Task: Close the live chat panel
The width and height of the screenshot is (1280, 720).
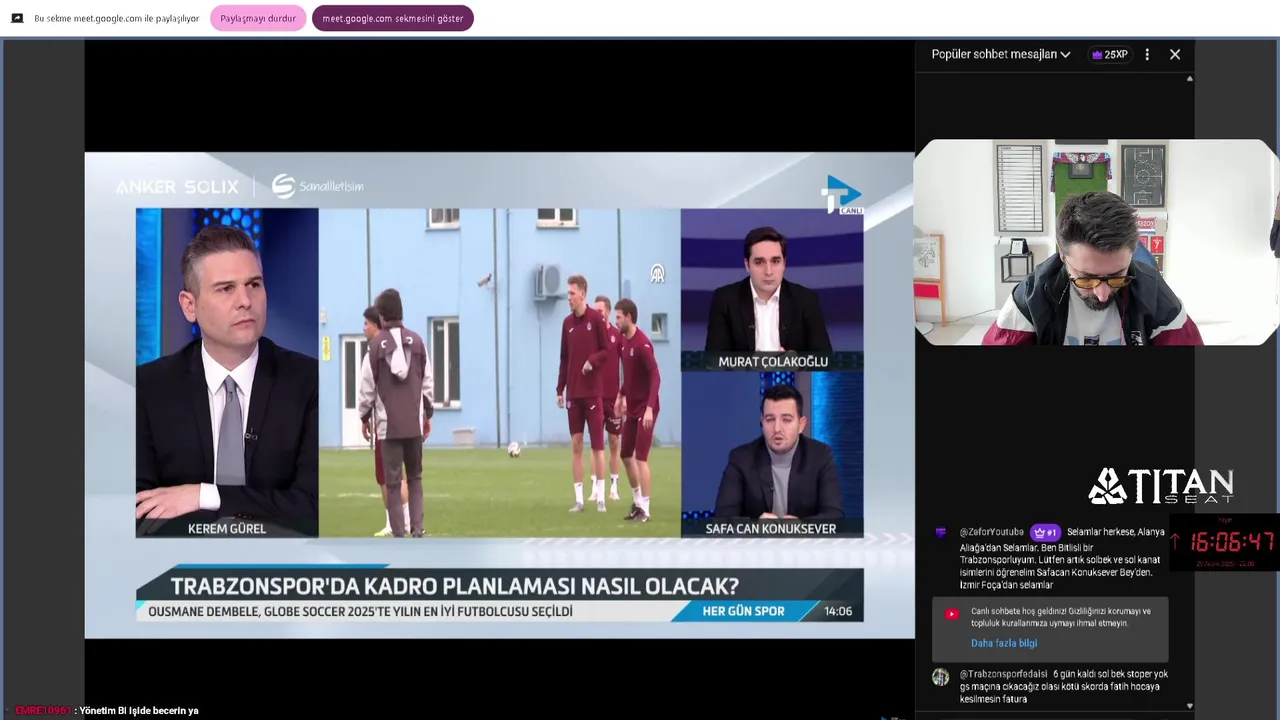Action: pos(1175,55)
